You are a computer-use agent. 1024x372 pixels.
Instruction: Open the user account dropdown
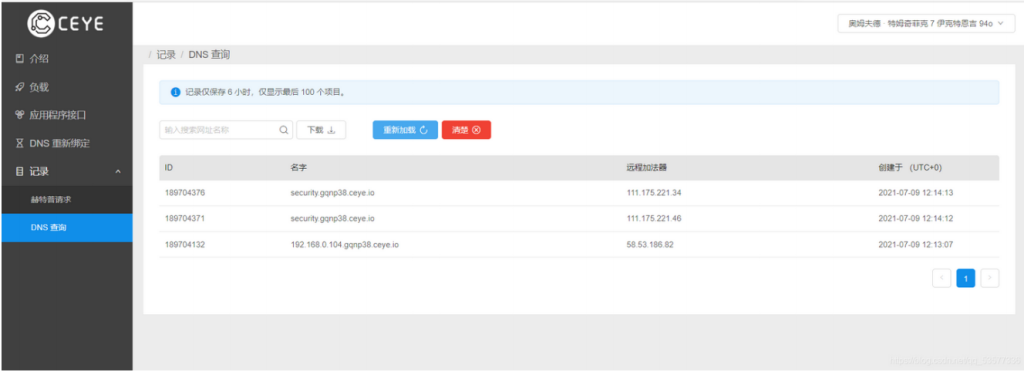(x=926, y=23)
